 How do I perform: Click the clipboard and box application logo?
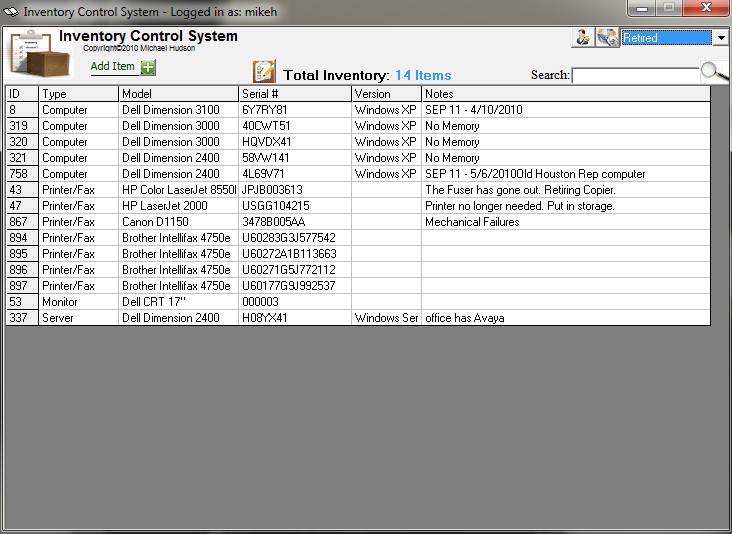point(40,53)
